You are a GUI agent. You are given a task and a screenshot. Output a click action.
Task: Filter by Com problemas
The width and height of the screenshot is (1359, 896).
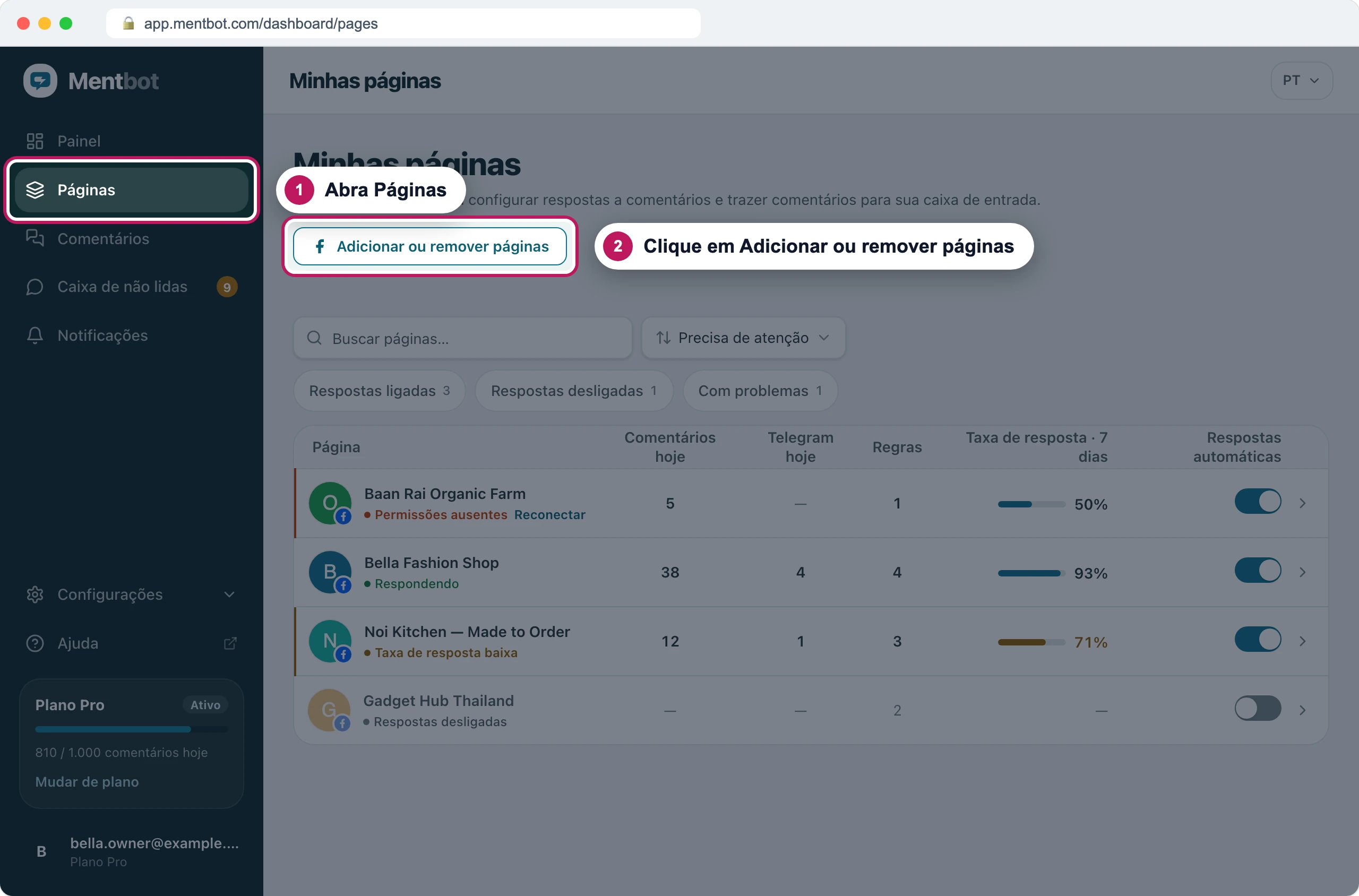(761, 391)
